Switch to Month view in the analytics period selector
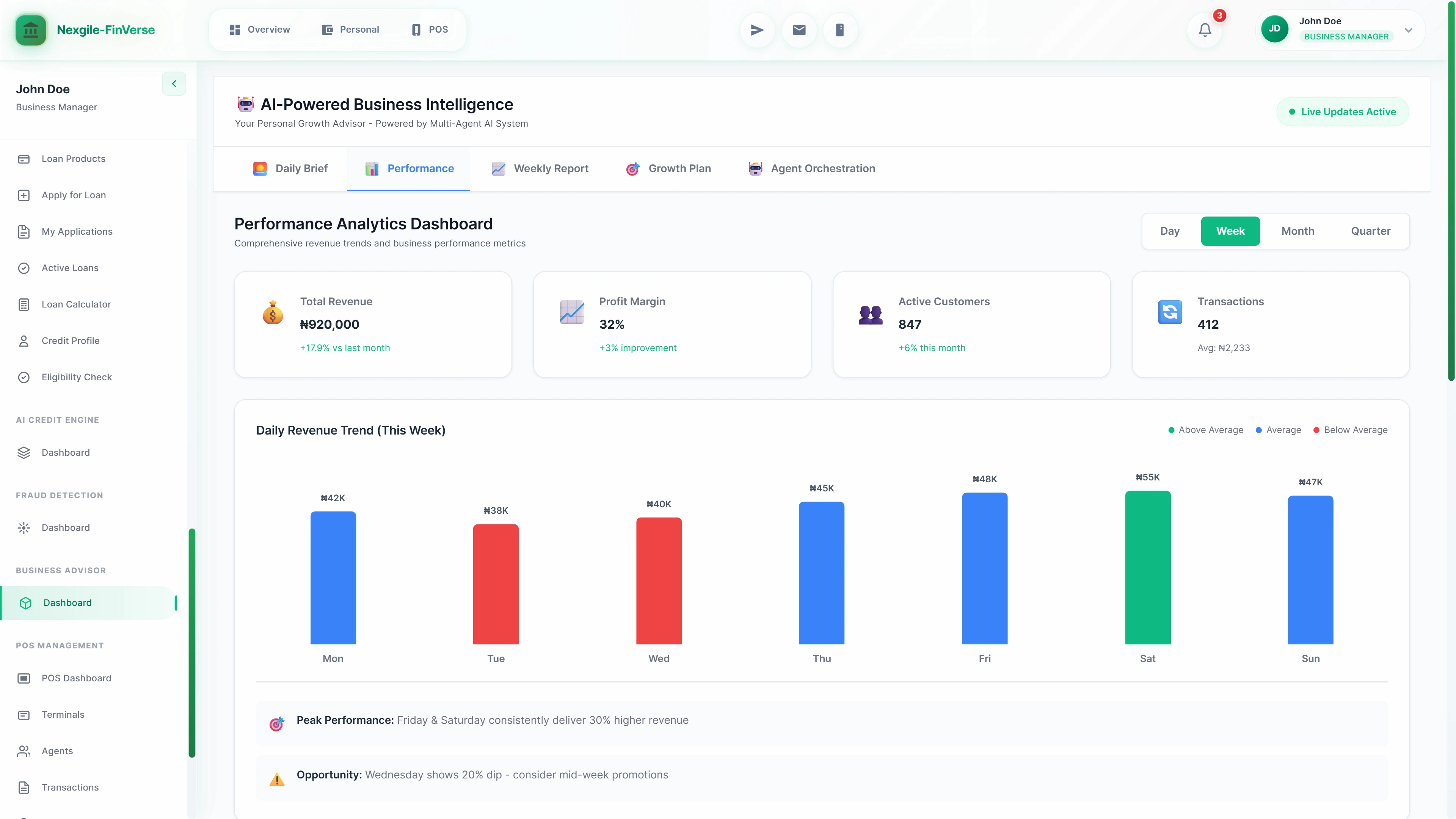Image resolution: width=1456 pixels, height=819 pixels. pyautogui.click(x=1298, y=231)
